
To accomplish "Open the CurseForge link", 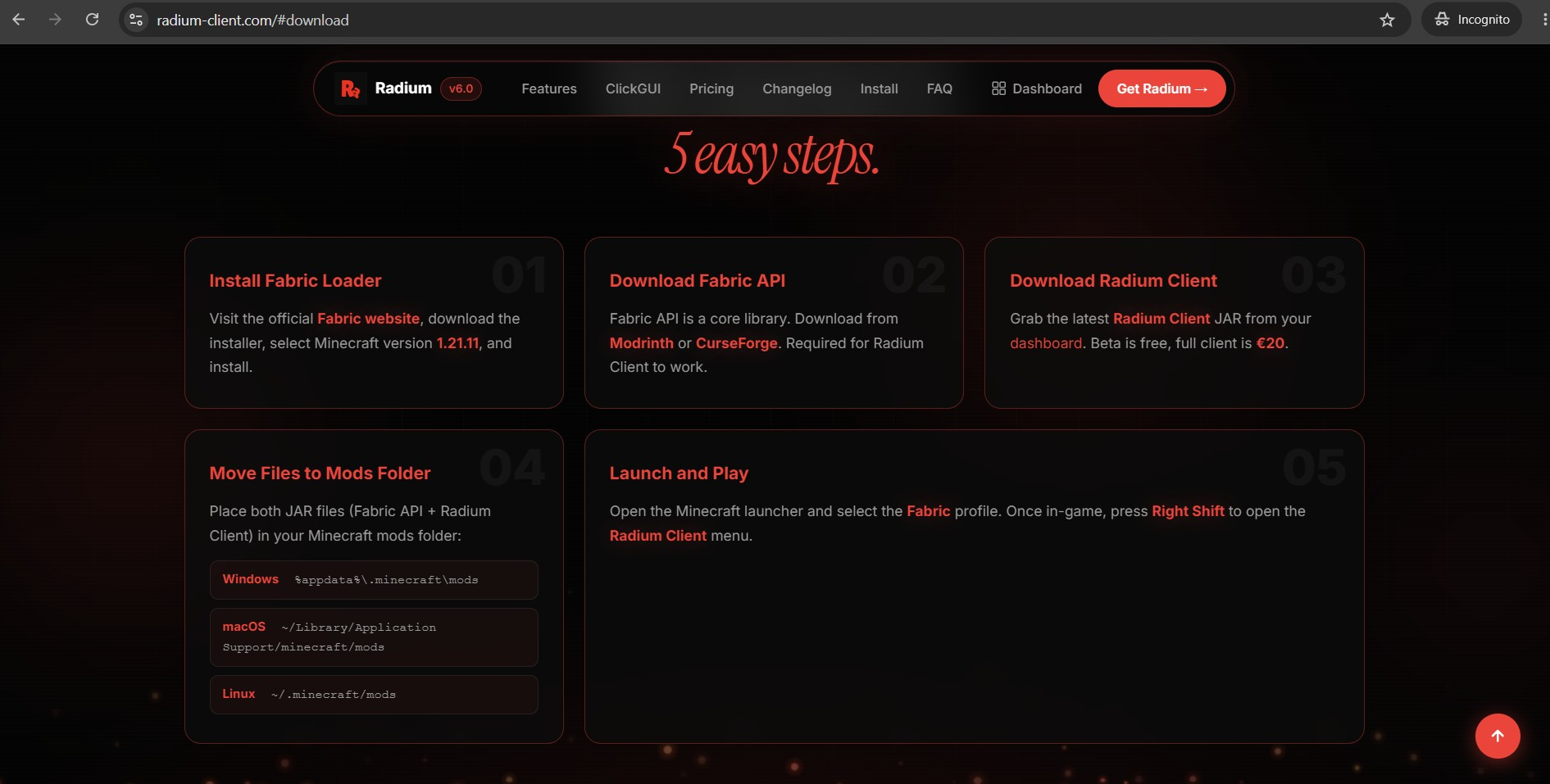I will (736, 343).
